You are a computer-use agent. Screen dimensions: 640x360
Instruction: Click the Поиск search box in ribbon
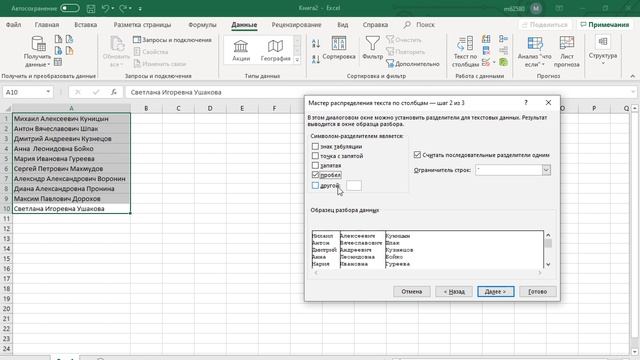[419, 25]
